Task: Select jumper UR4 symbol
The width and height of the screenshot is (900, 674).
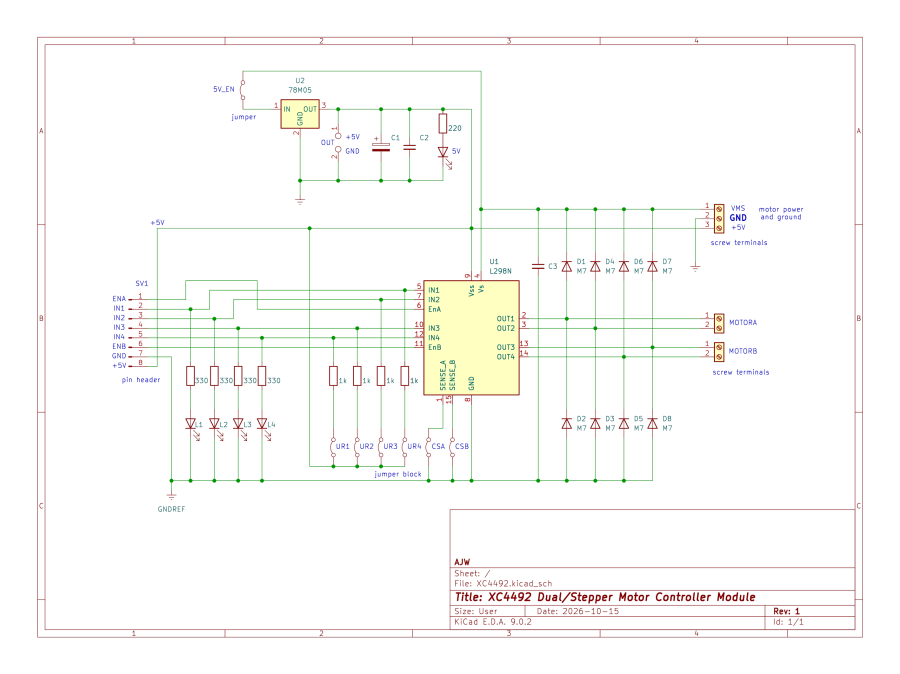Action: coord(405,447)
